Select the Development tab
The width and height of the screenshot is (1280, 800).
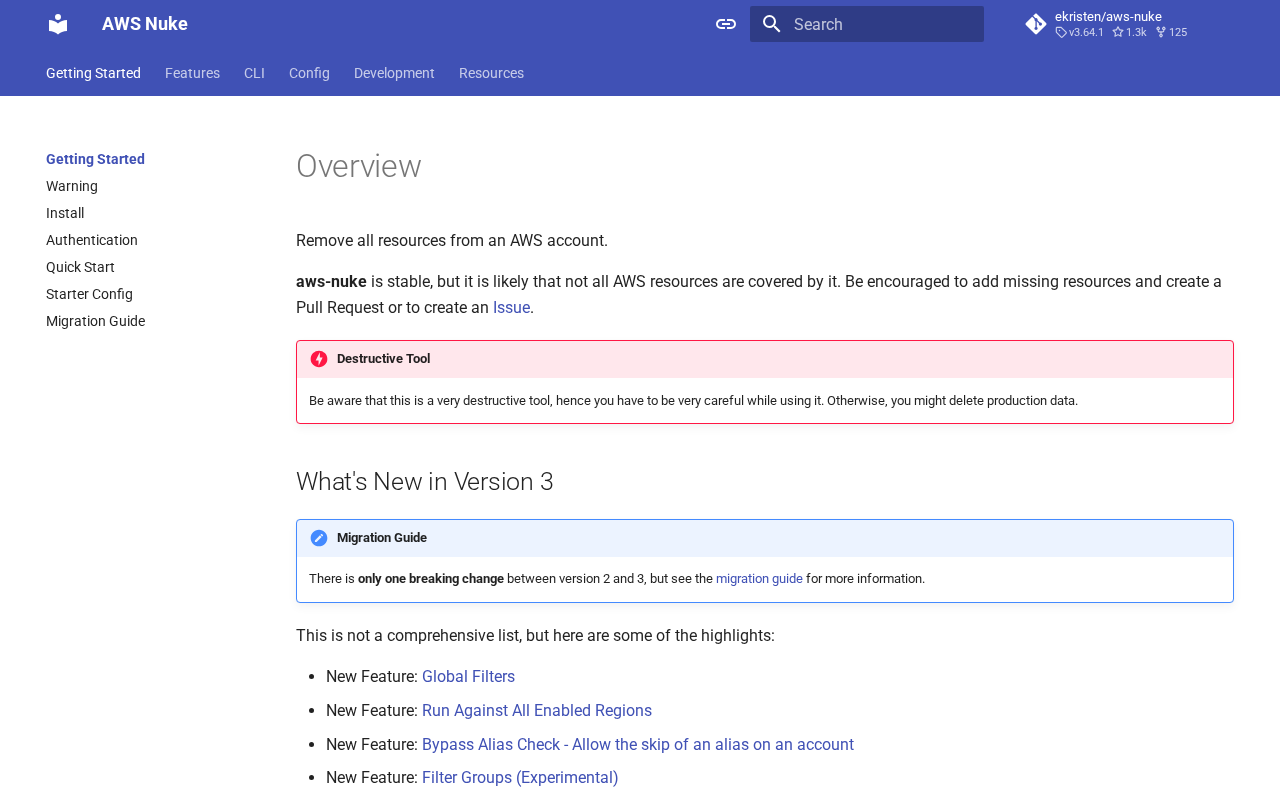[394, 73]
